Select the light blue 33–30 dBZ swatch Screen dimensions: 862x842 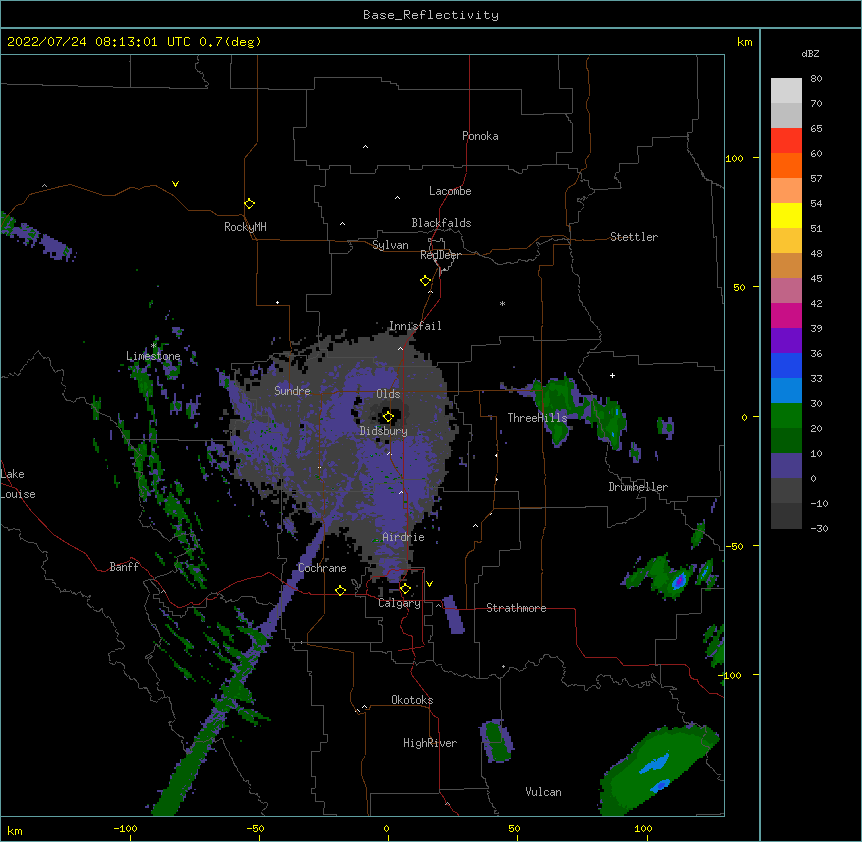(786, 391)
